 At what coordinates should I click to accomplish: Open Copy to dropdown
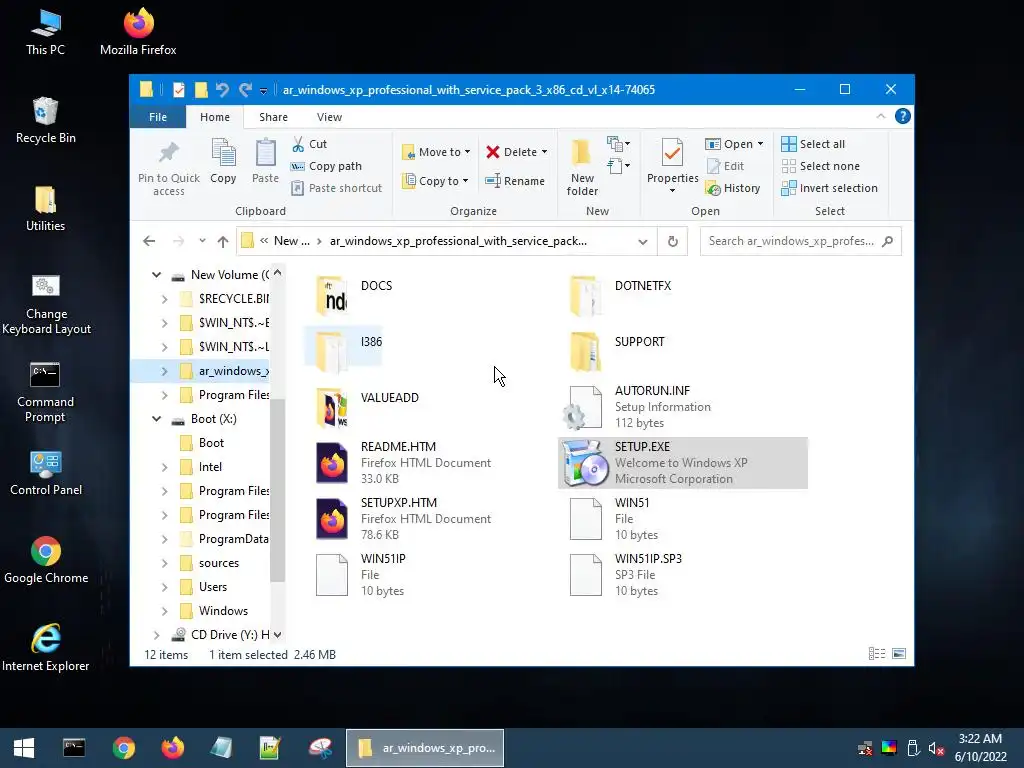tap(436, 181)
